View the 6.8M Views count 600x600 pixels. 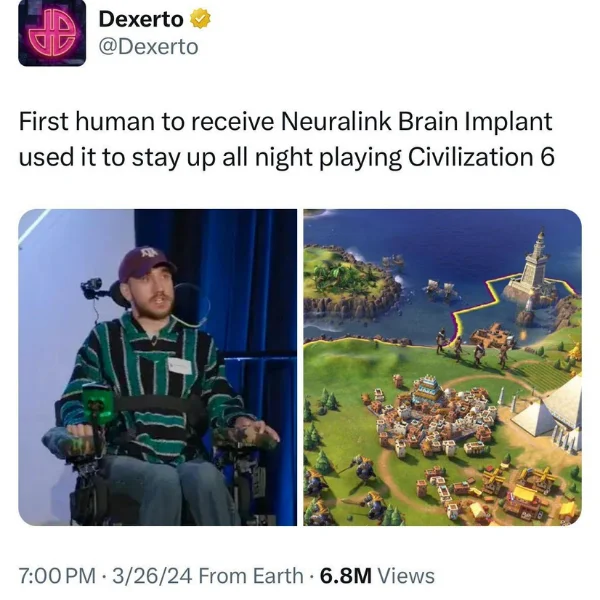[377, 576]
